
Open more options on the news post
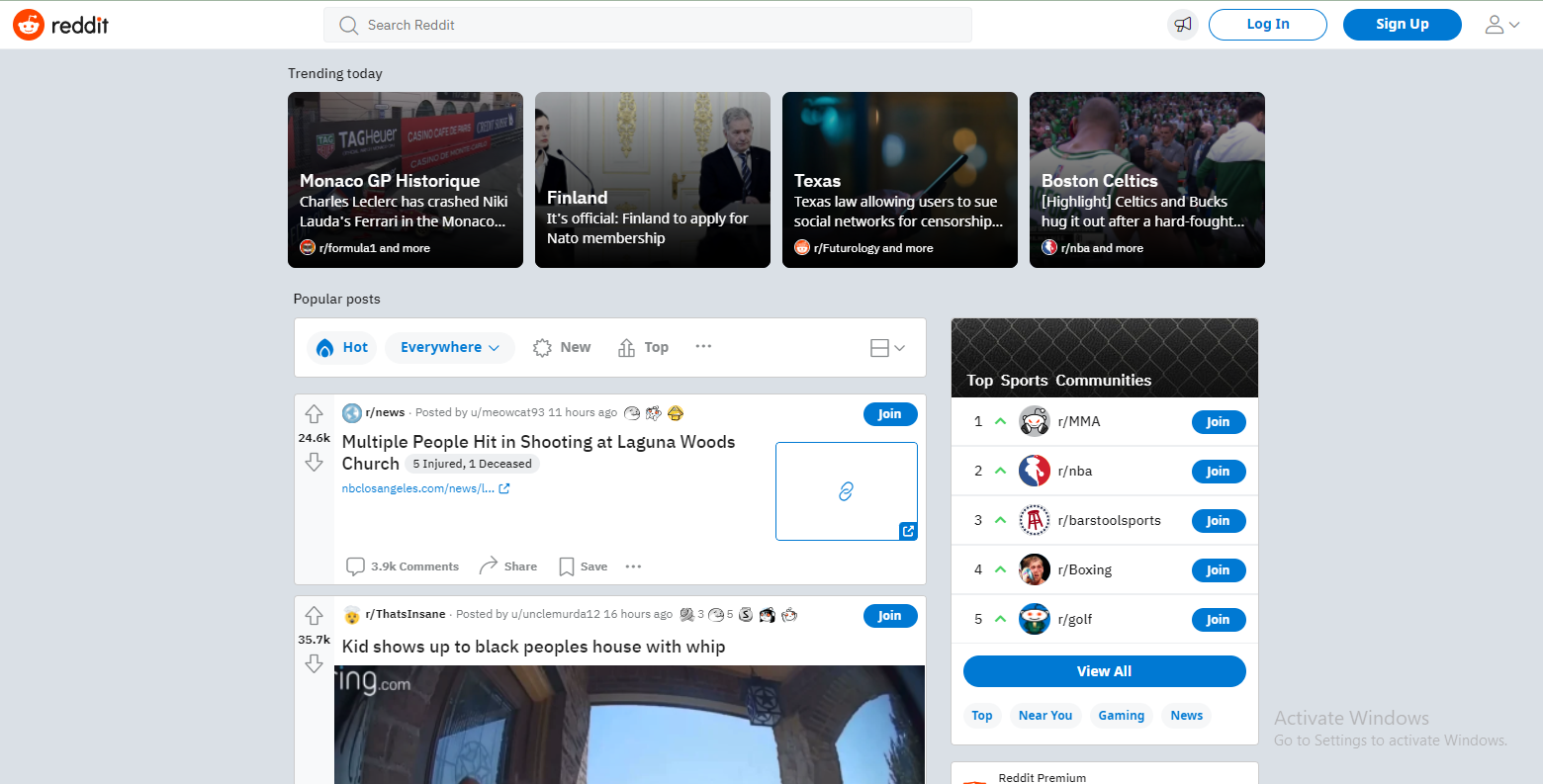click(634, 566)
